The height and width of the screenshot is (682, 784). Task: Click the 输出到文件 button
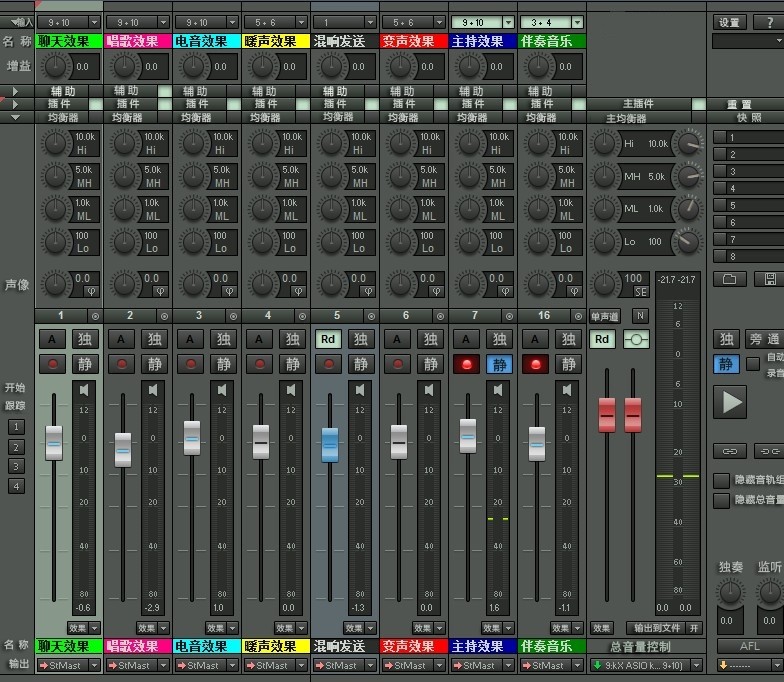coord(657,628)
